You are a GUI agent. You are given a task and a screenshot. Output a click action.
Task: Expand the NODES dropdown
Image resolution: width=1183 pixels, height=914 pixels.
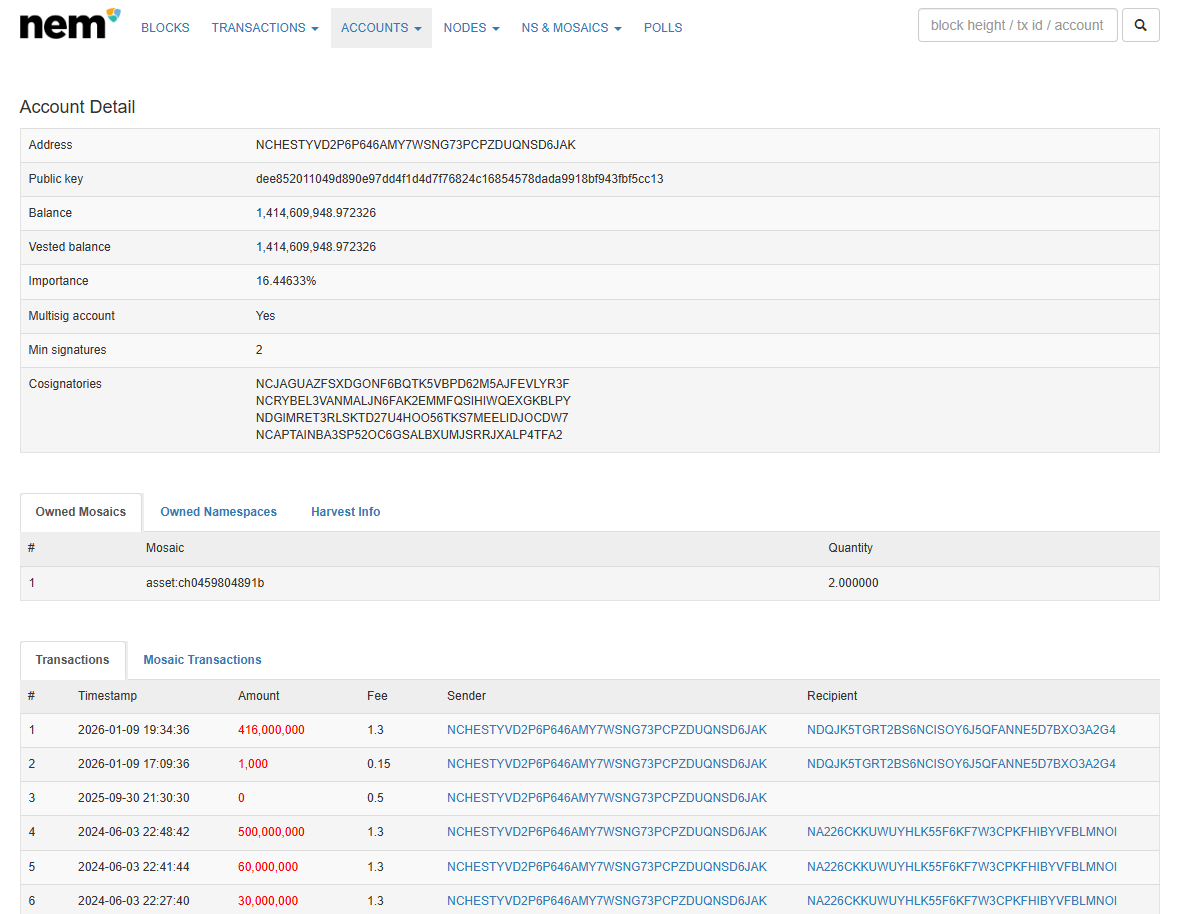click(x=471, y=27)
